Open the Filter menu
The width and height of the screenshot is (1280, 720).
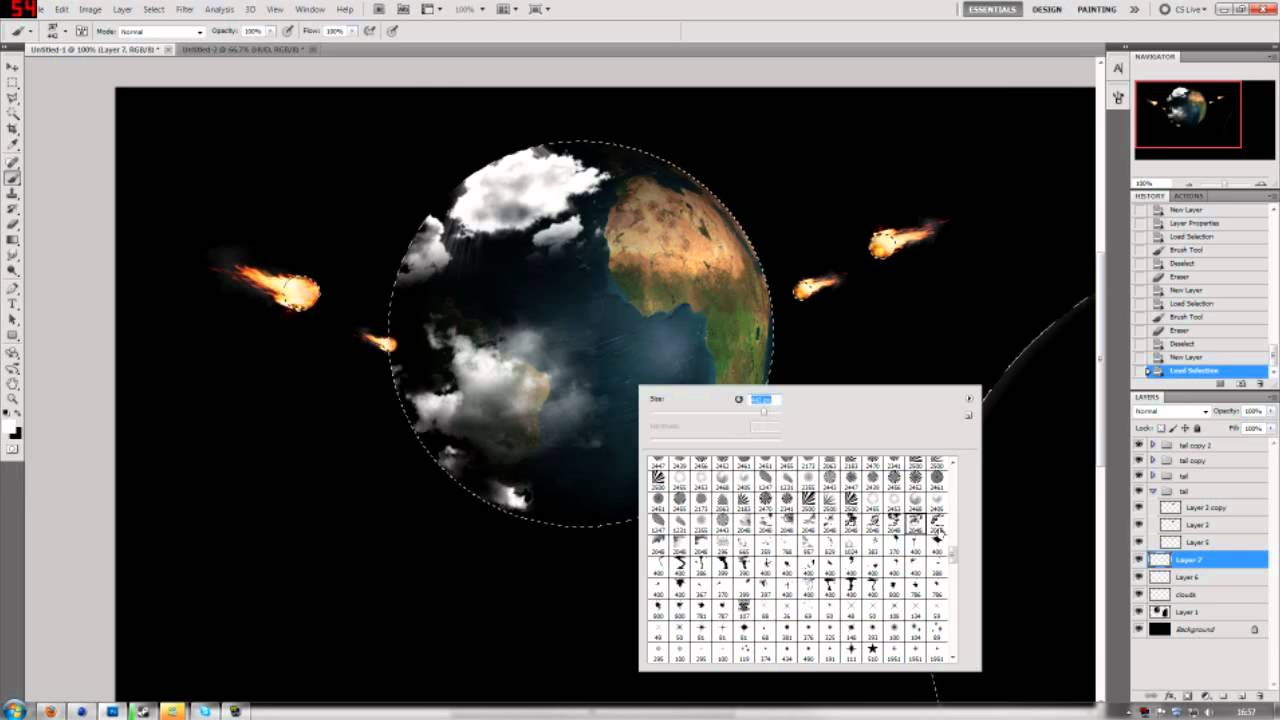point(185,9)
